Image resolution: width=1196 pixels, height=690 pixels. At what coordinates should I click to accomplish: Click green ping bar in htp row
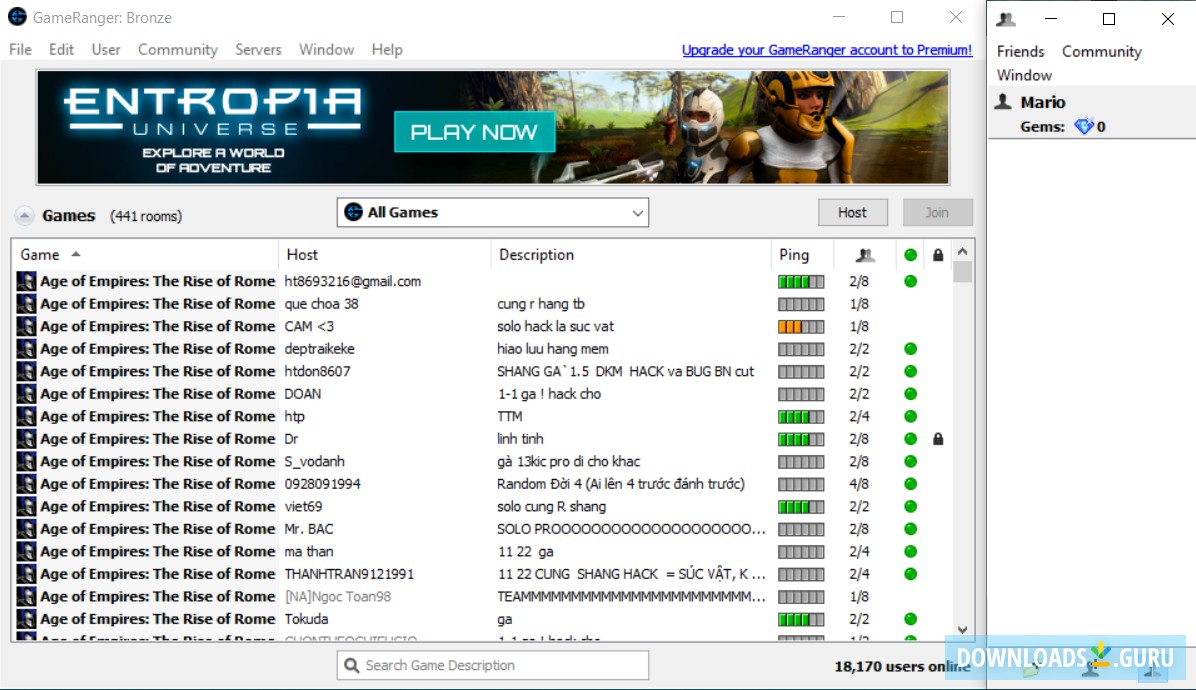pos(801,416)
